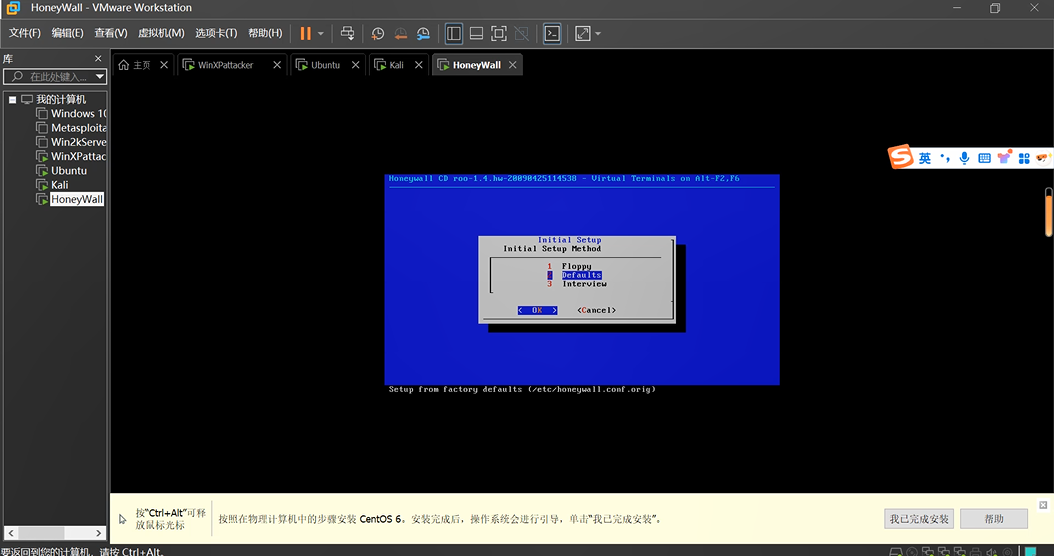1054x556 pixels.
Task: Revert the VM to its previous snapshot
Action: [401, 34]
